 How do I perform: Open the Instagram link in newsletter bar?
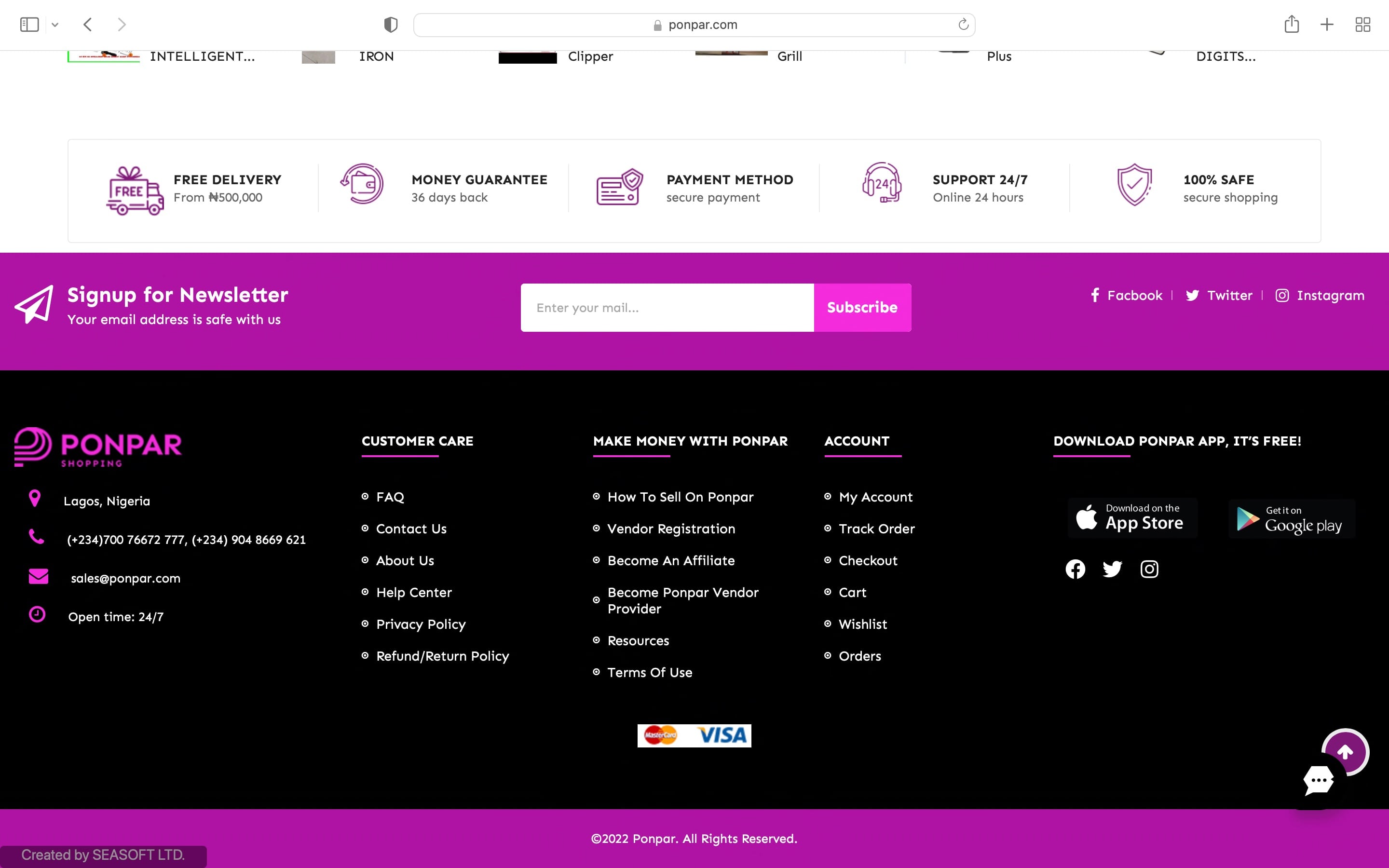tap(1320, 296)
